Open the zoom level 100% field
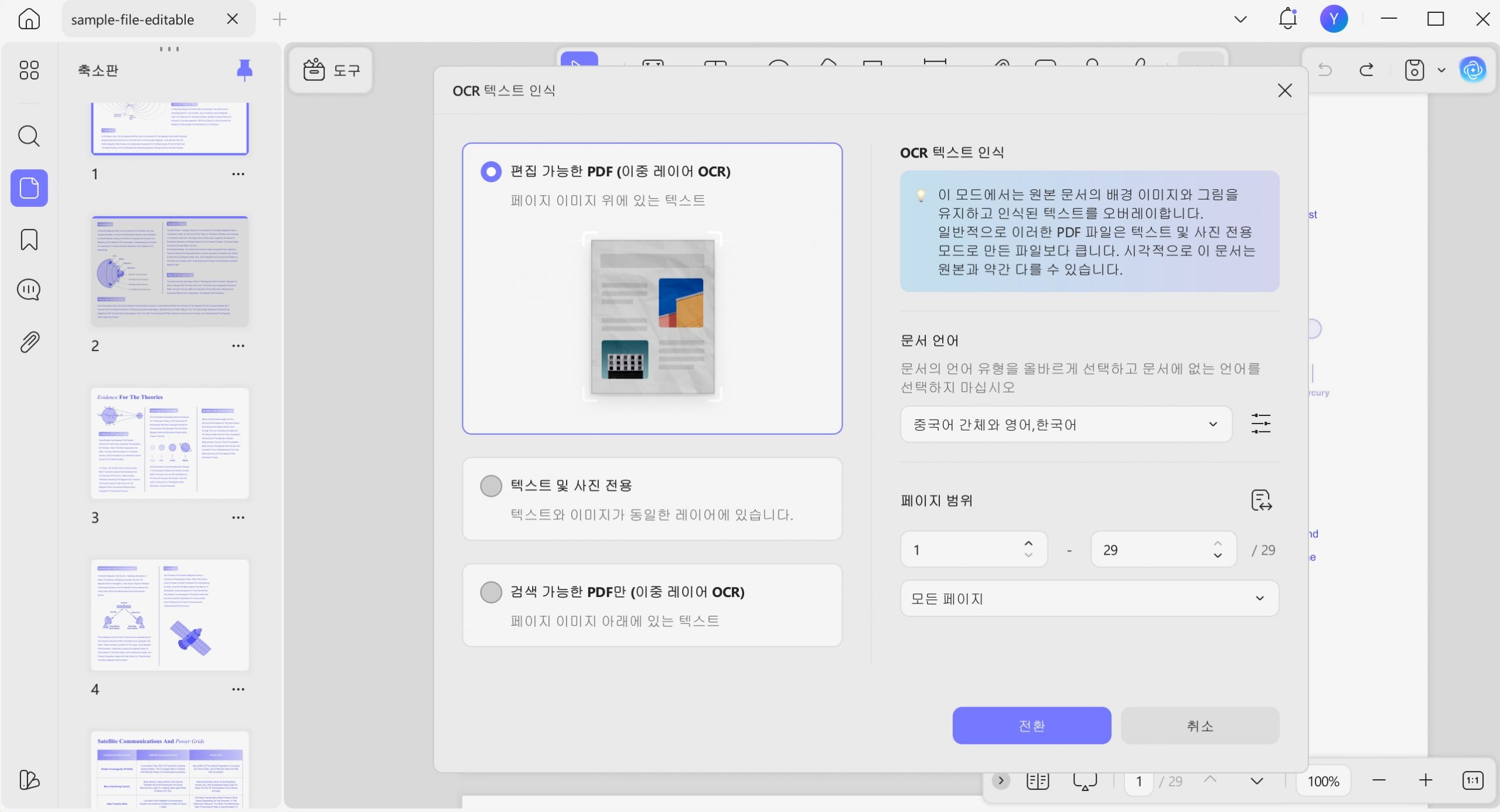The width and height of the screenshot is (1500, 812). [x=1323, y=781]
